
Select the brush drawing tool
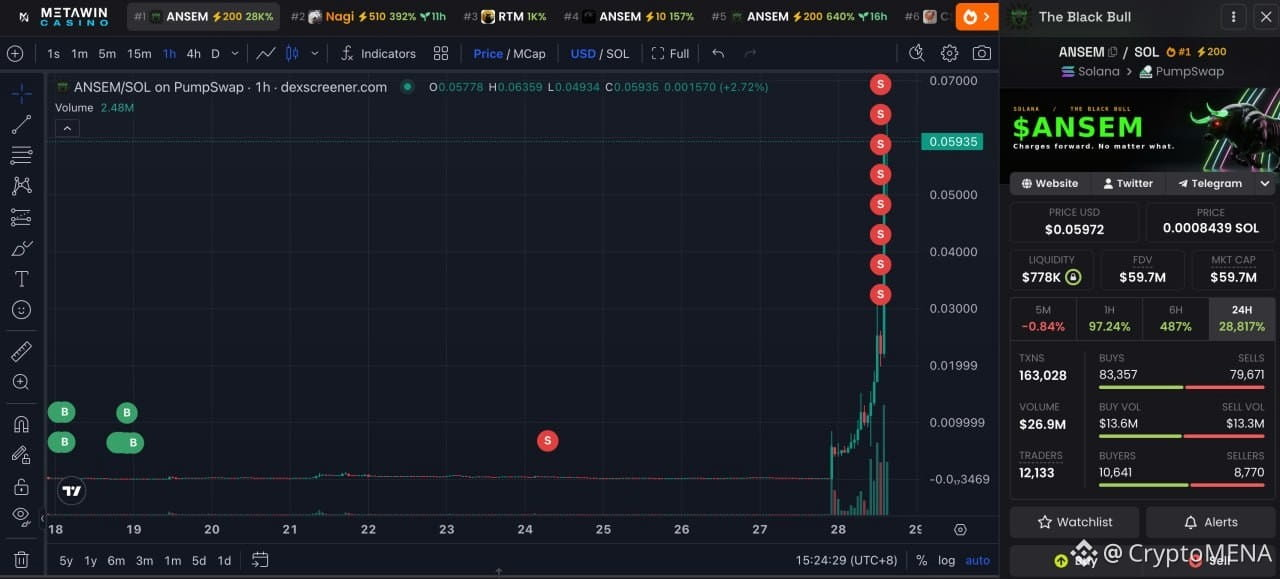[x=21, y=248]
